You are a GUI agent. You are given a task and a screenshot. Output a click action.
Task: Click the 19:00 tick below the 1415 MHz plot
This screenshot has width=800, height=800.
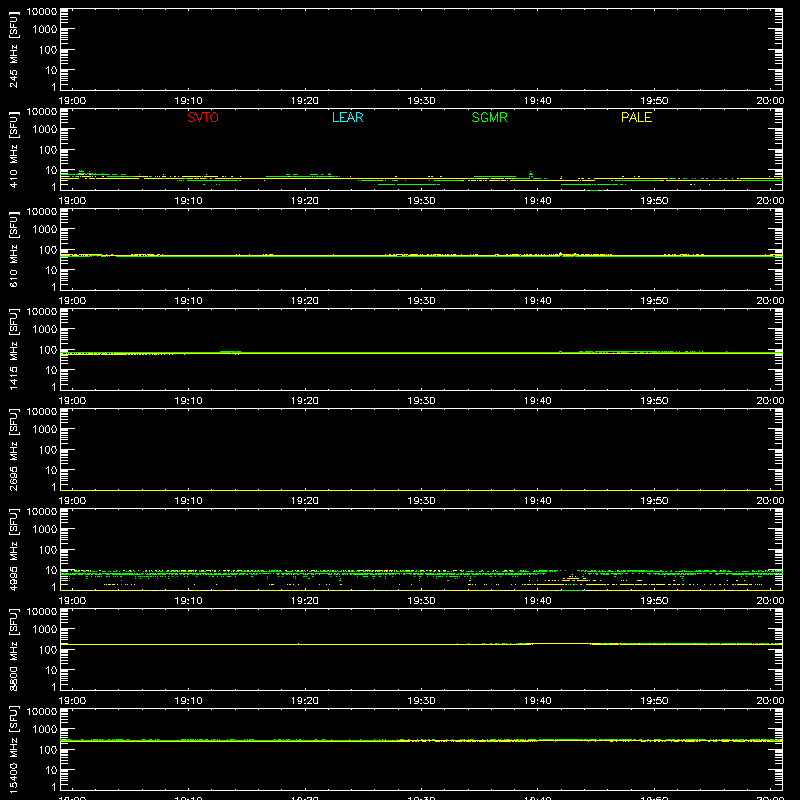[72, 401]
